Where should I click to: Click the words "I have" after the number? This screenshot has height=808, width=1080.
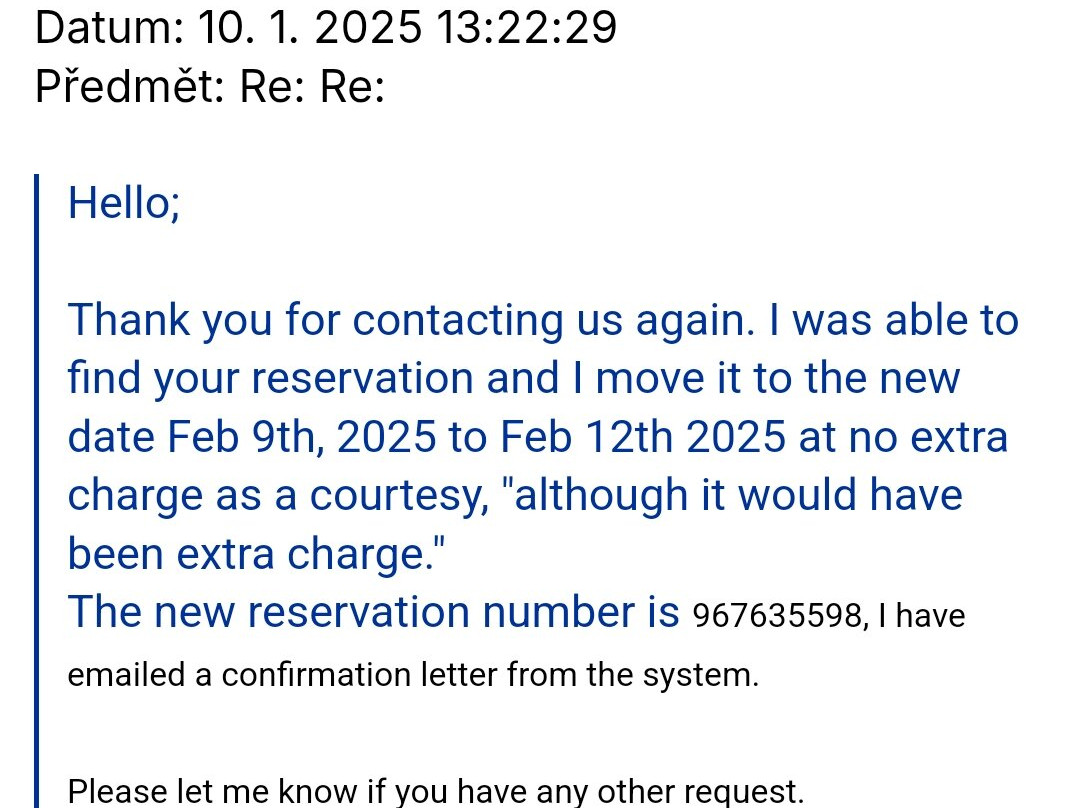(921, 616)
